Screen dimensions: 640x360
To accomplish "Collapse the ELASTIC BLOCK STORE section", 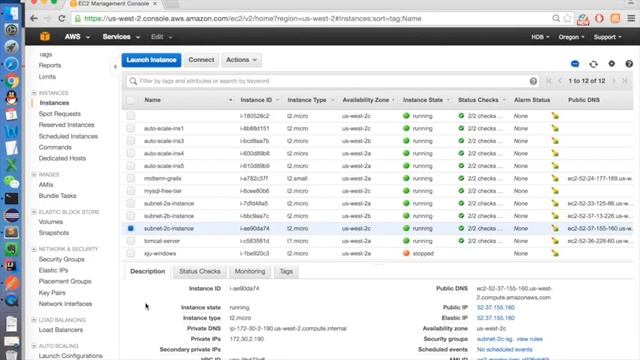I will click(34, 212).
